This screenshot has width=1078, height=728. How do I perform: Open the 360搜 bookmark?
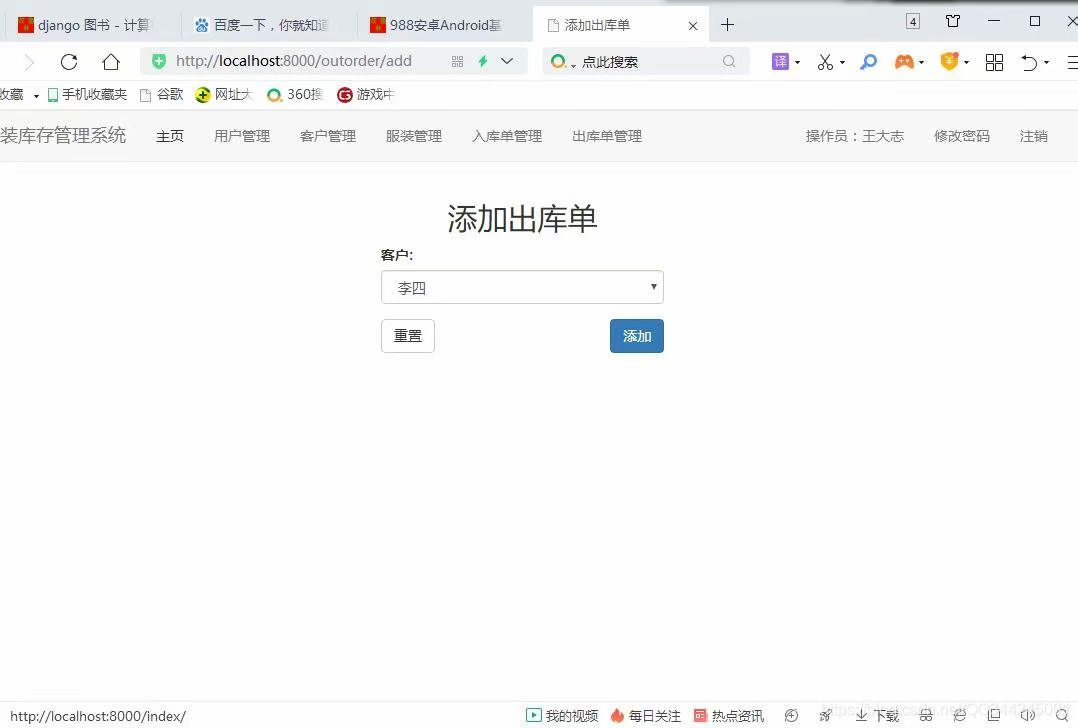coord(295,94)
